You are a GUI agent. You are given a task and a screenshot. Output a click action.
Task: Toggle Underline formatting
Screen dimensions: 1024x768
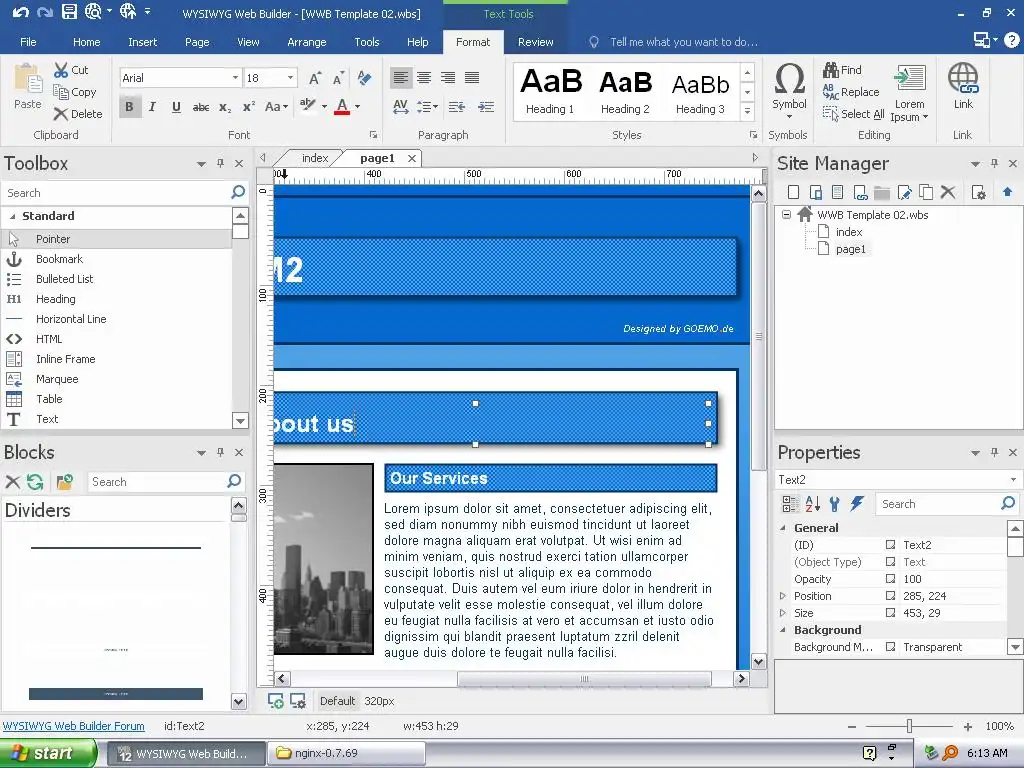[176, 106]
